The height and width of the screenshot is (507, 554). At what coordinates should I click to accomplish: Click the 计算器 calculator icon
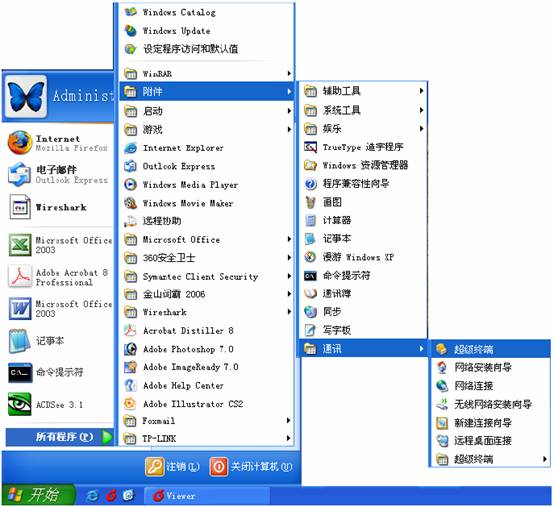(x=310, y=220)
